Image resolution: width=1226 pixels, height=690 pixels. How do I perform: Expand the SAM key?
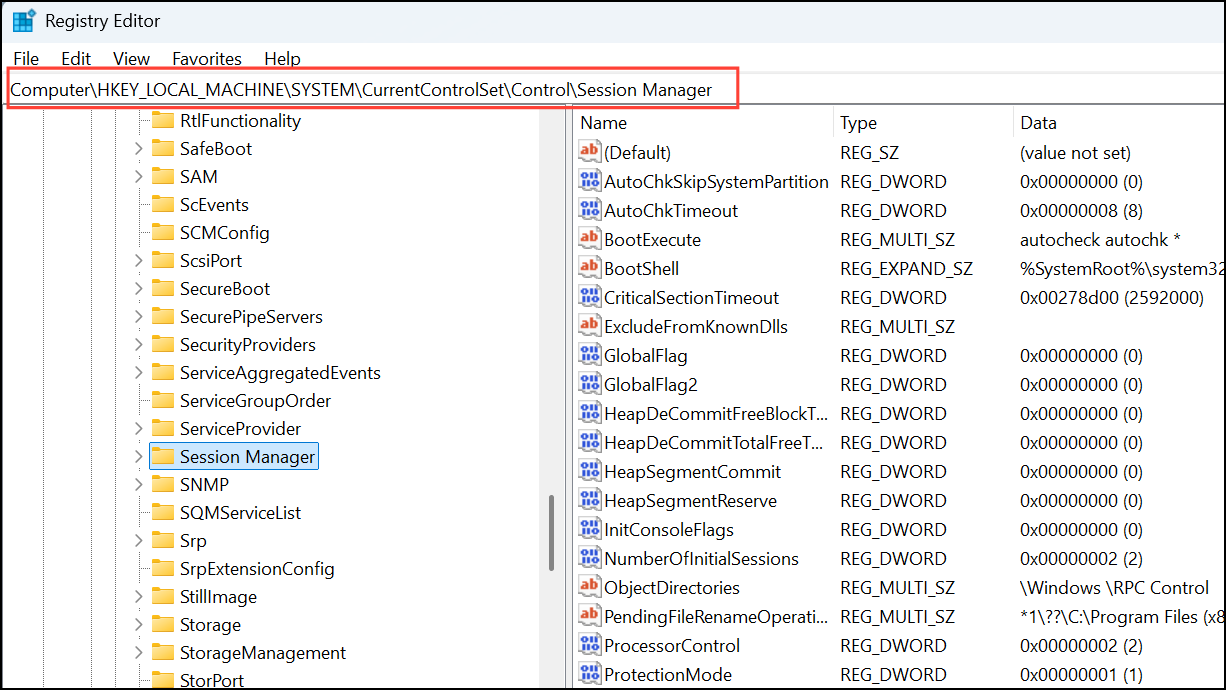(x=138, y=177)
